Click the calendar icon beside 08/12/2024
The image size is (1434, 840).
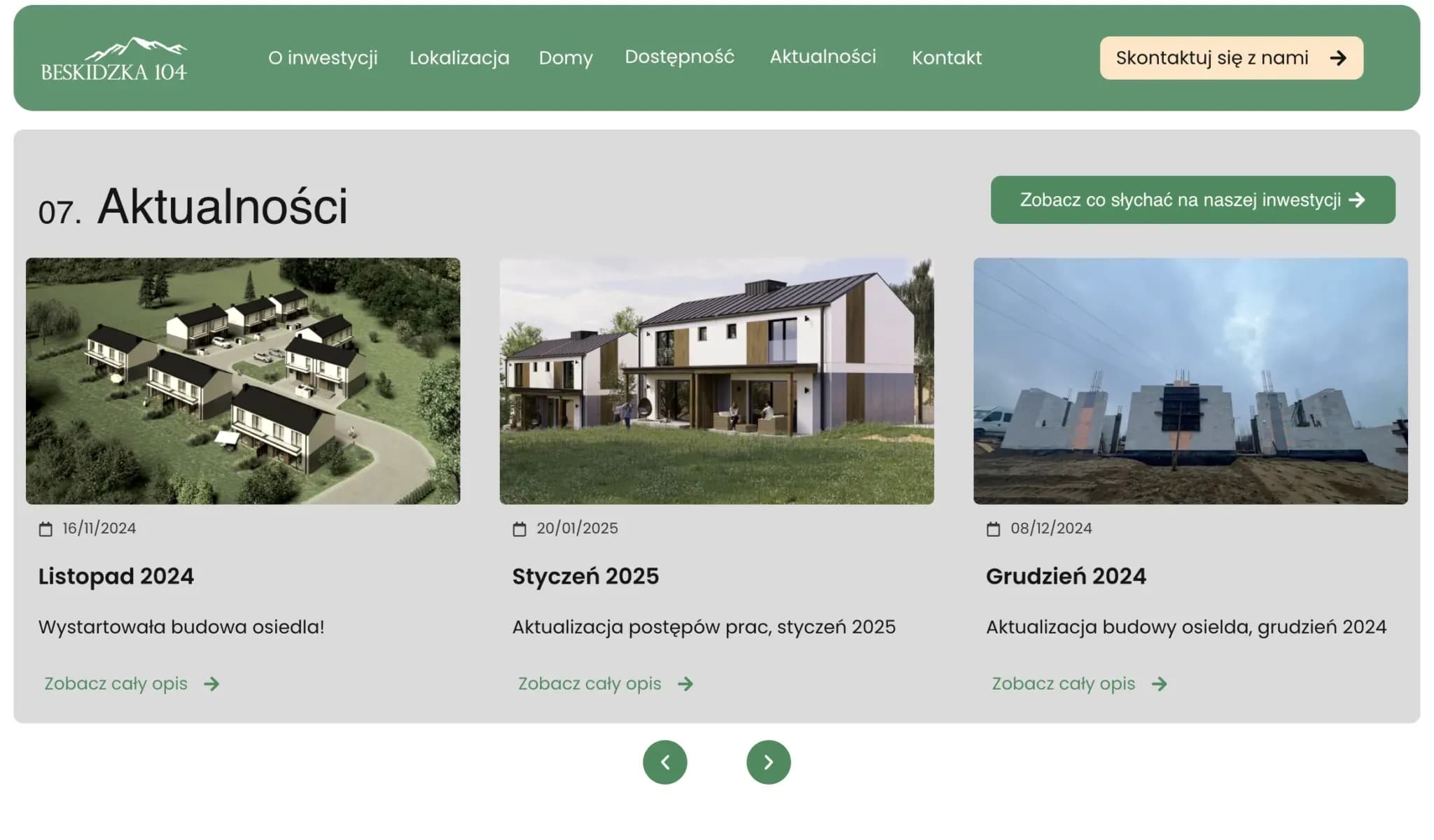tap(994, 529)
